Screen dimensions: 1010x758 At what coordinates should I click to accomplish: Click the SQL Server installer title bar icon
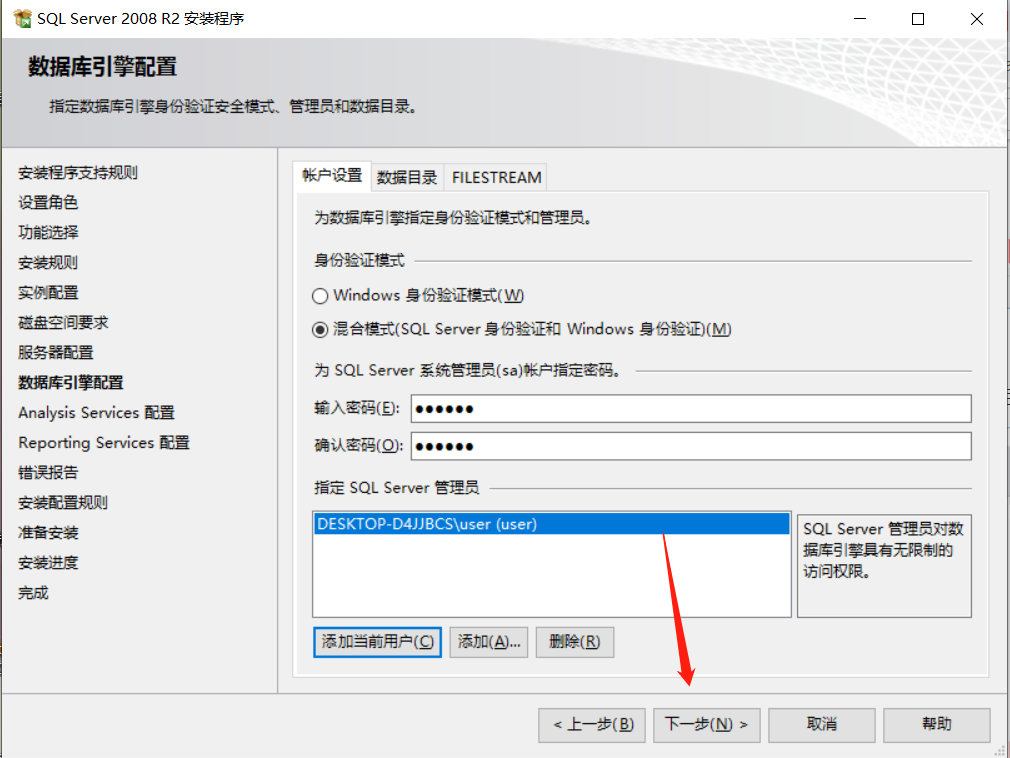coord(23,19)
